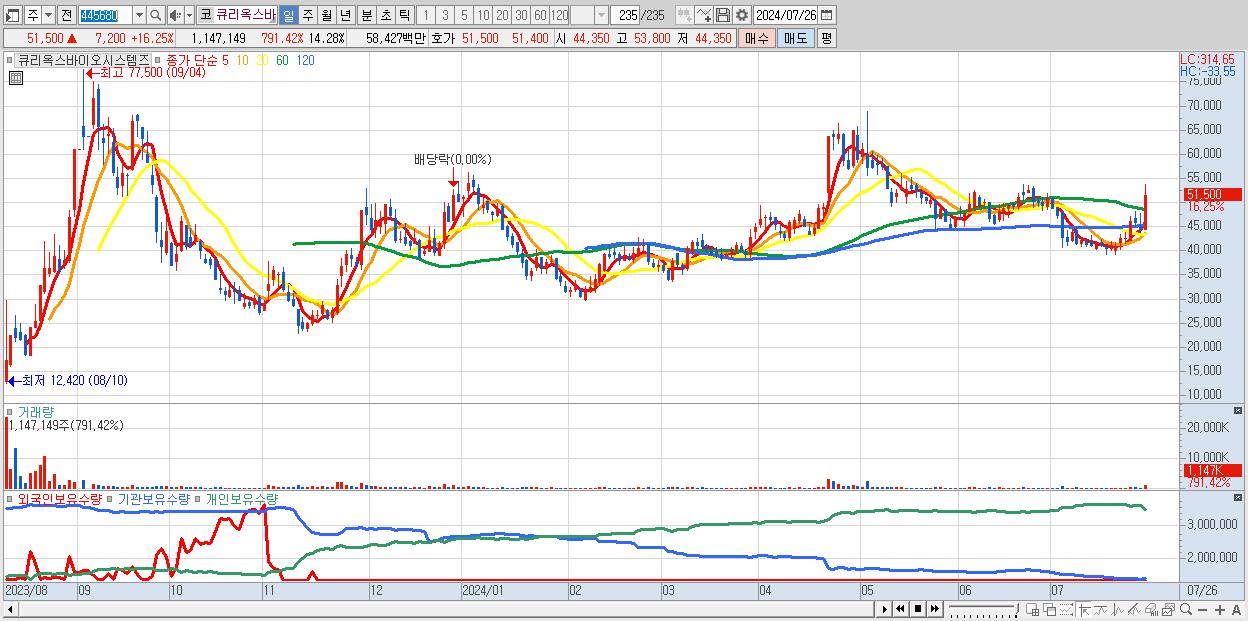Click the zigzag line chart icon

click(x=1118, y=610)
